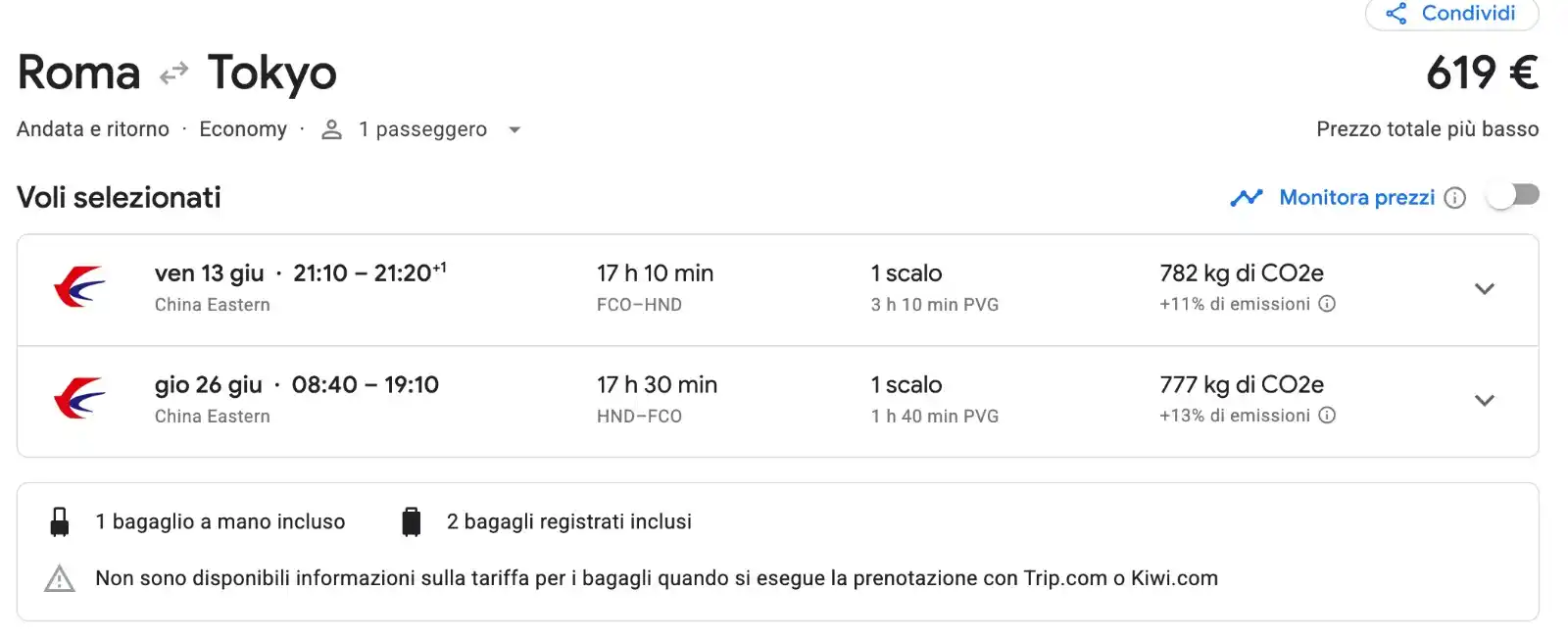Image resolution: width=1568 pixels, height=641 pixels.
Task: Show the +11% di emissioni info icon
Action: click(1327, 304)
